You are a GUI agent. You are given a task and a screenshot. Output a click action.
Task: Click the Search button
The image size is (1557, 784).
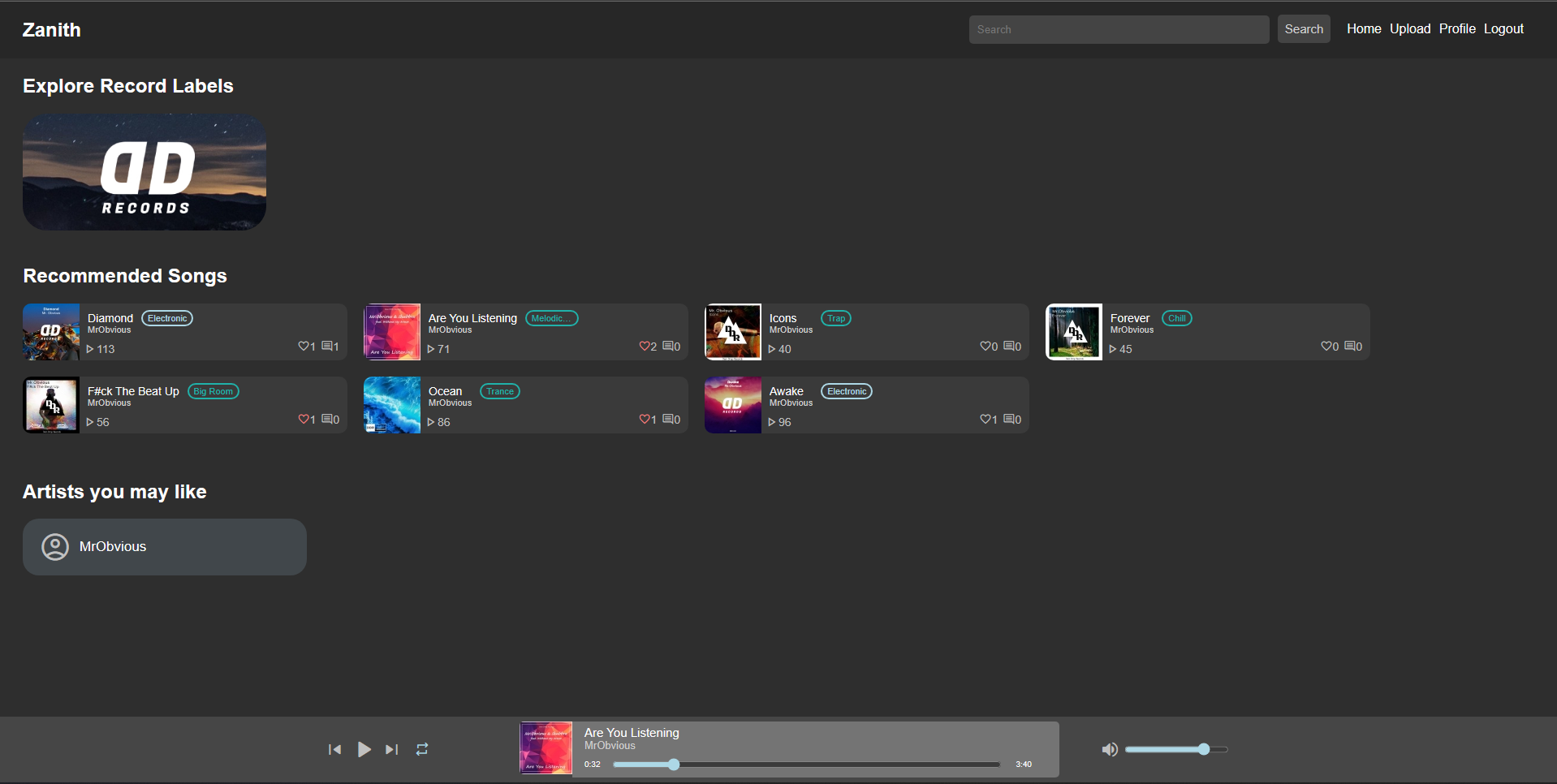click(1303, 28)
